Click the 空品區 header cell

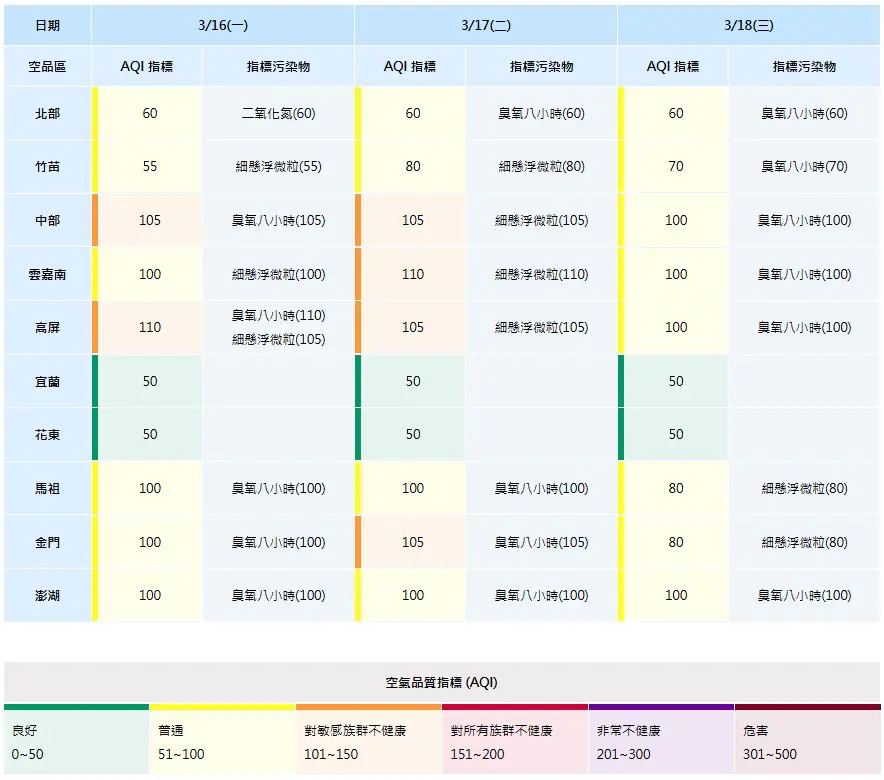coord(46,66)
